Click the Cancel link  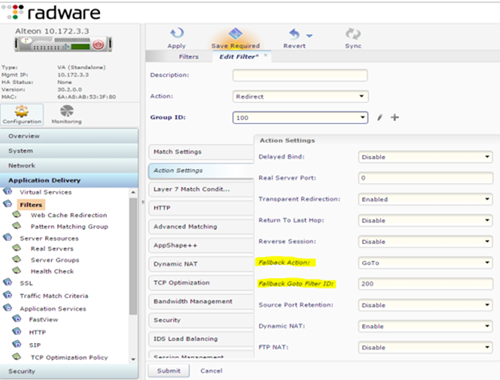click(x=211, y=371)
